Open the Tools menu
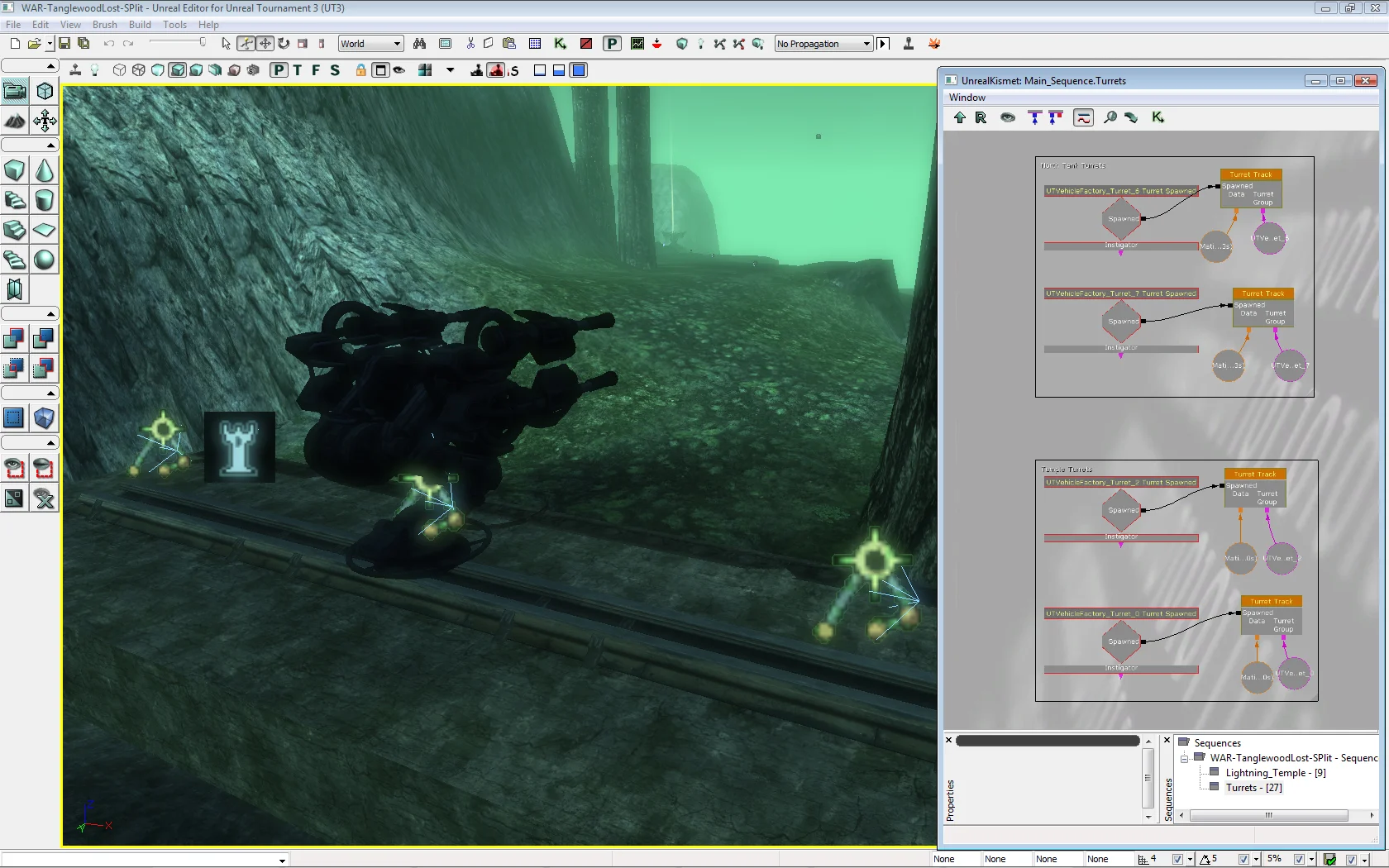This screenshot has height=868, width=1389. 174,25
